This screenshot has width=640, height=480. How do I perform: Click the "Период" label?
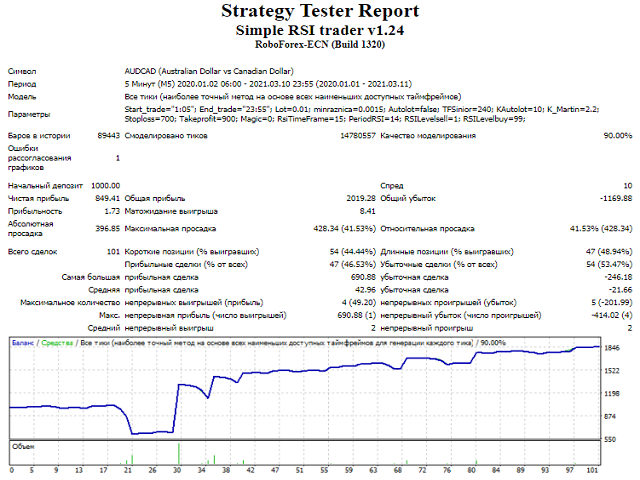tap(22, 84)
